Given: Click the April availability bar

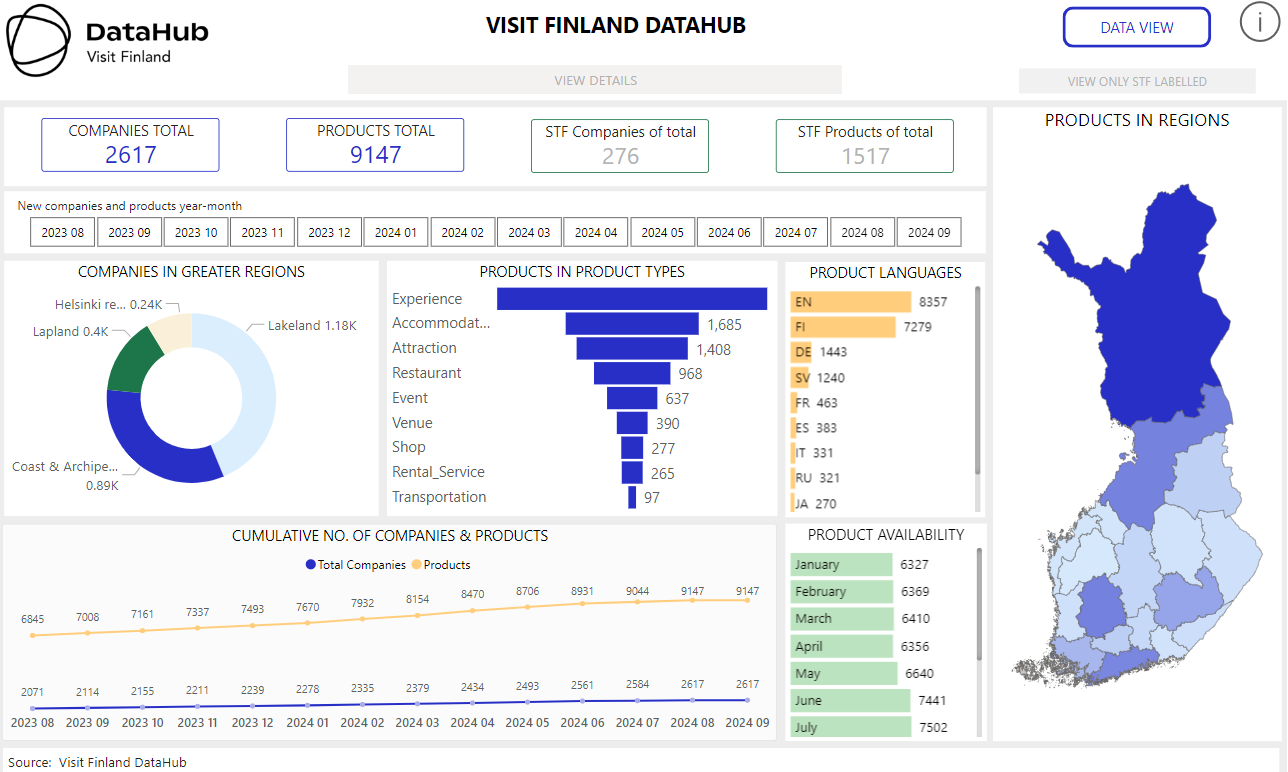Looking at the screenshot, I should [x=841, y=646].
